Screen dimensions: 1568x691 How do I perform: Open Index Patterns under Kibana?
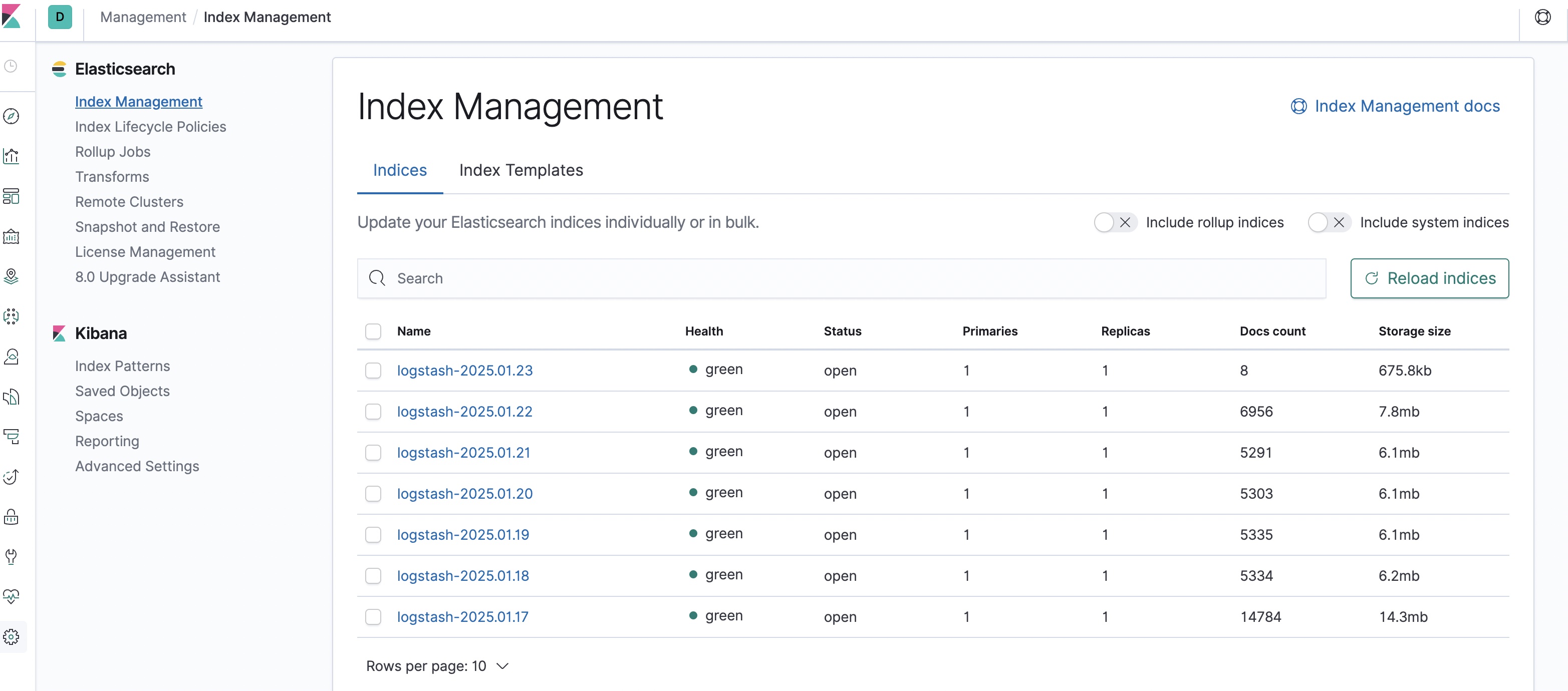(122, 366)
